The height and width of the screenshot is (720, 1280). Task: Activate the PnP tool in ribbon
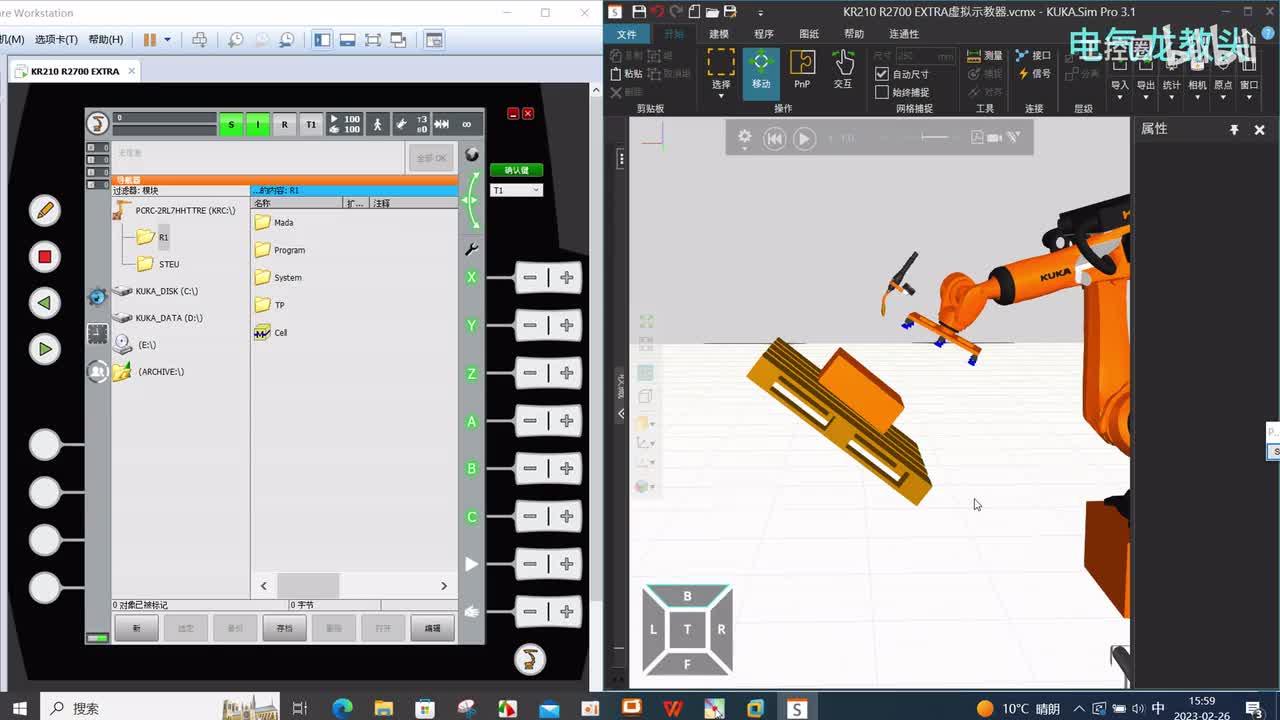pos(802,70)
